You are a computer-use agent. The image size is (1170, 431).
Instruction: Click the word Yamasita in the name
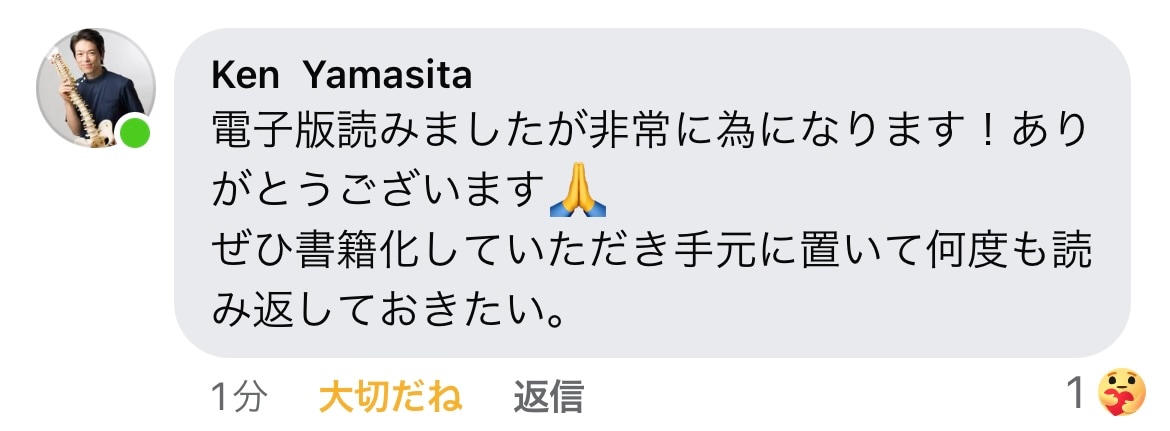(388, 75)
